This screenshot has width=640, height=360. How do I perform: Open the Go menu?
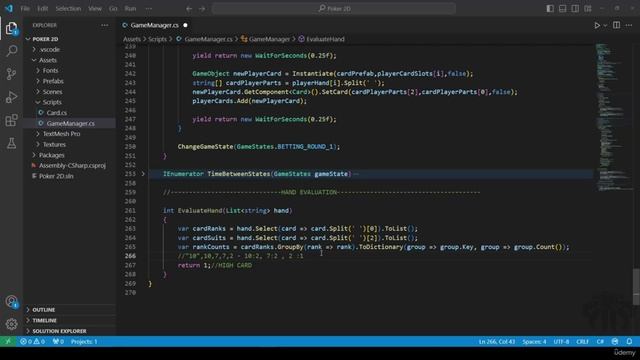[113, 9]
